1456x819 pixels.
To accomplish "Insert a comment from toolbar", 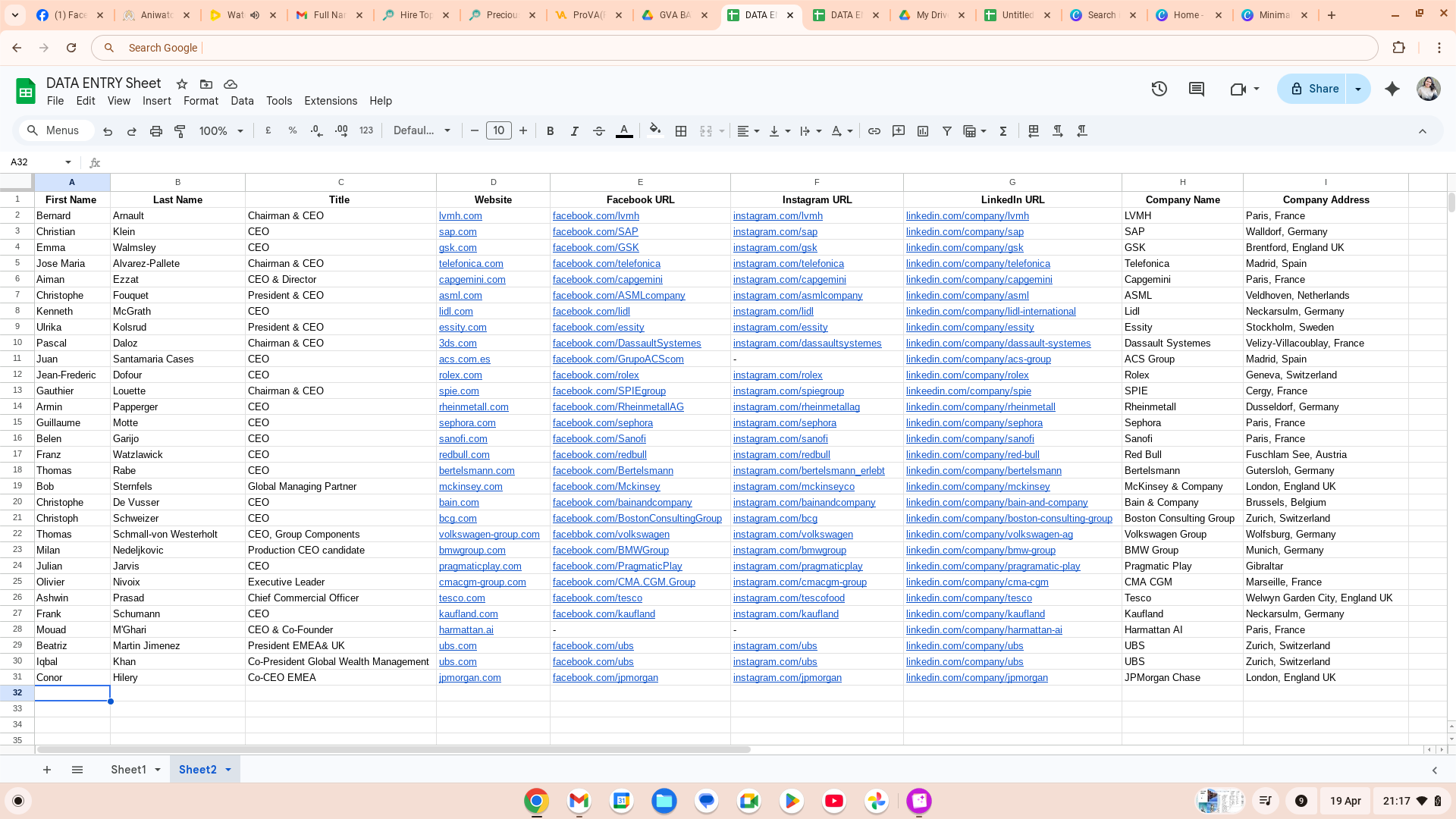I will tap(899, 131).
